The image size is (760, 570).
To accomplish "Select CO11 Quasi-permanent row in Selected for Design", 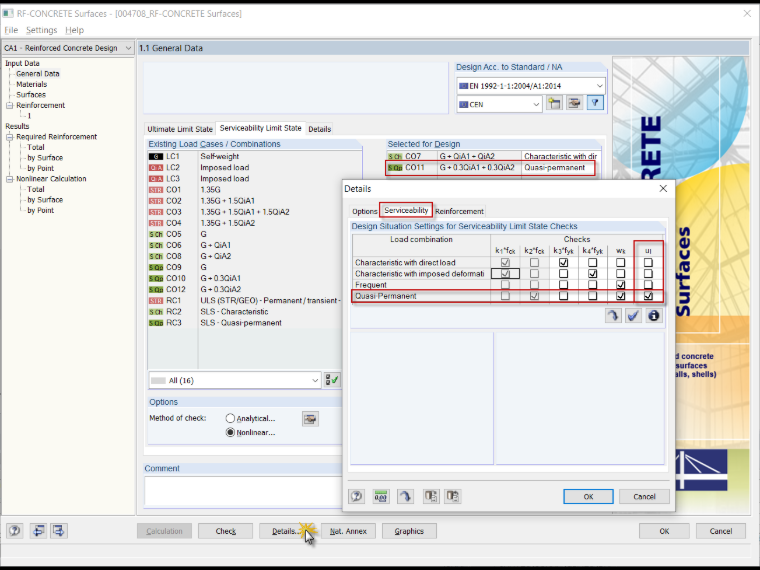I will [x=491, y=168].
